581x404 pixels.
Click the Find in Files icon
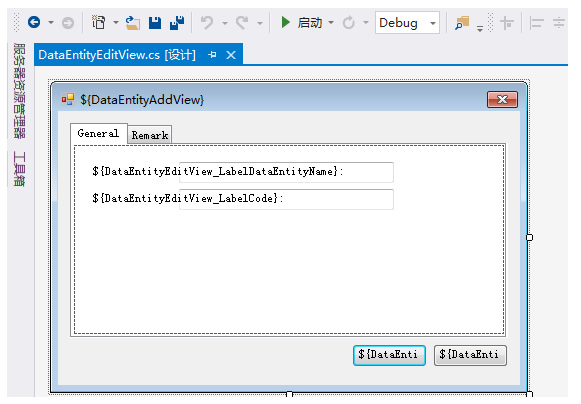click(x=462, y=23)
